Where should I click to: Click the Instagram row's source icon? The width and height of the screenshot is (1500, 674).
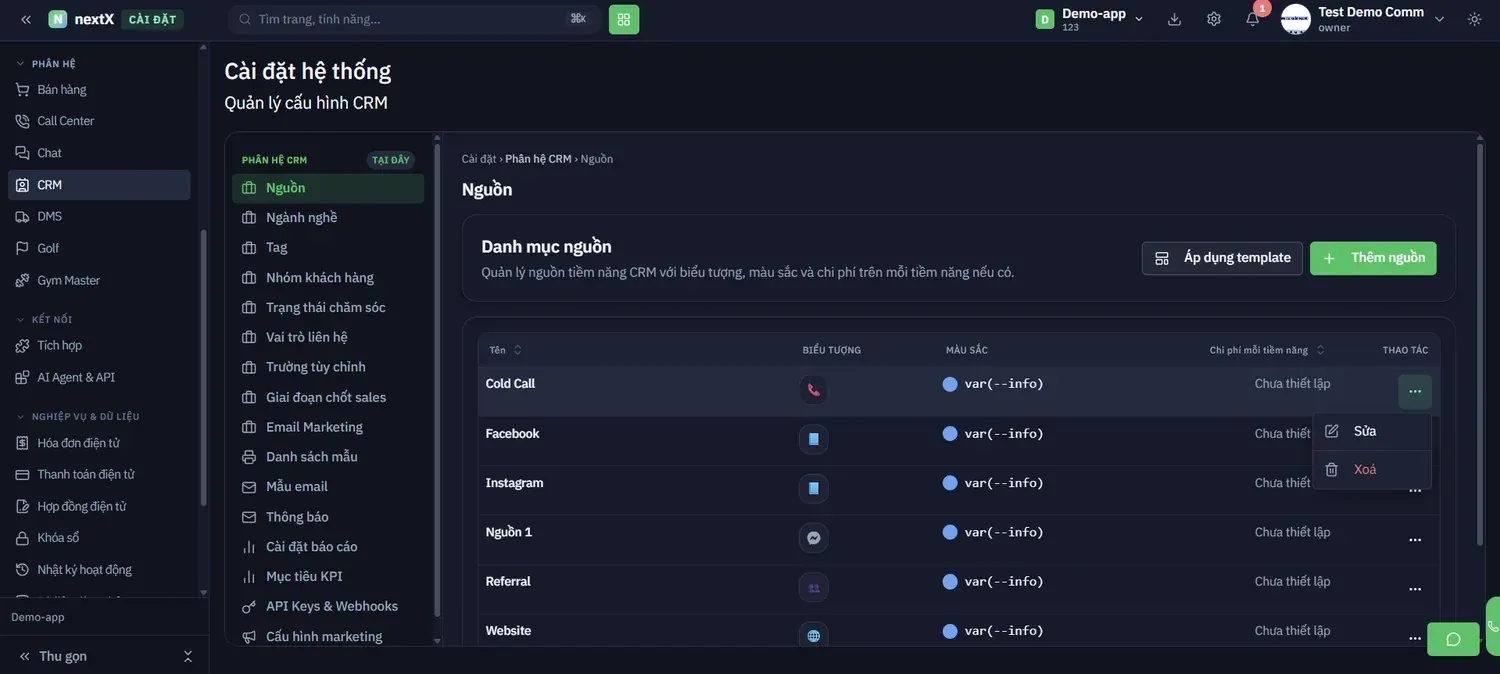814,488
